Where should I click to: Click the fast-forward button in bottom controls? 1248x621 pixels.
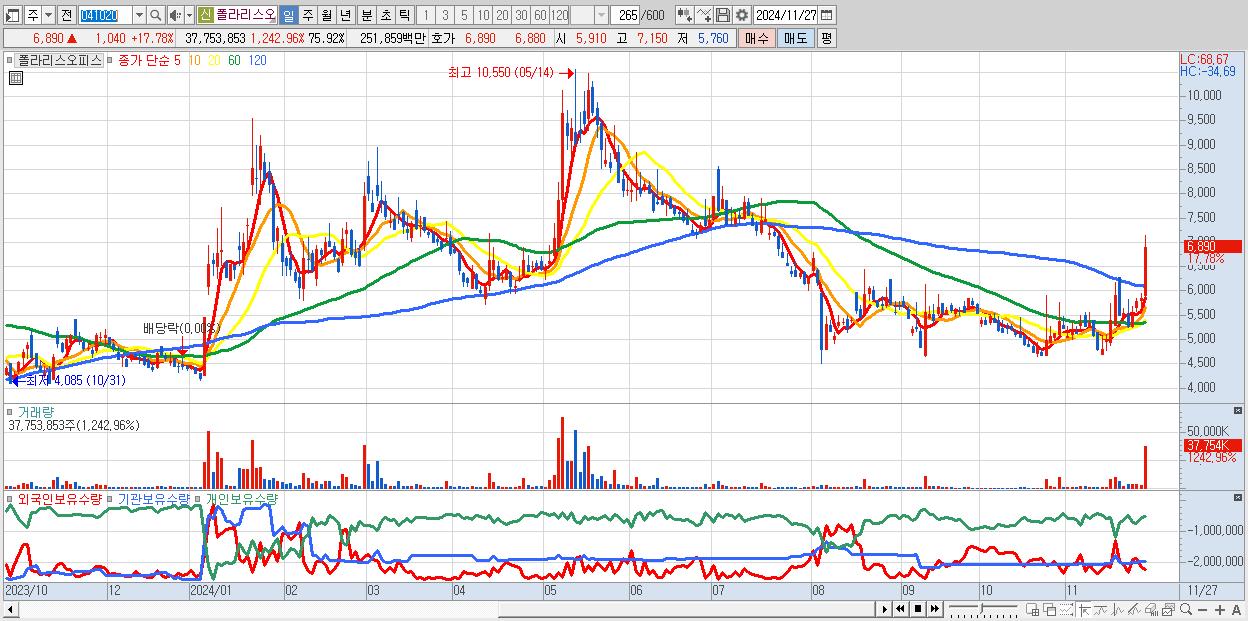[x=935, y=609]
